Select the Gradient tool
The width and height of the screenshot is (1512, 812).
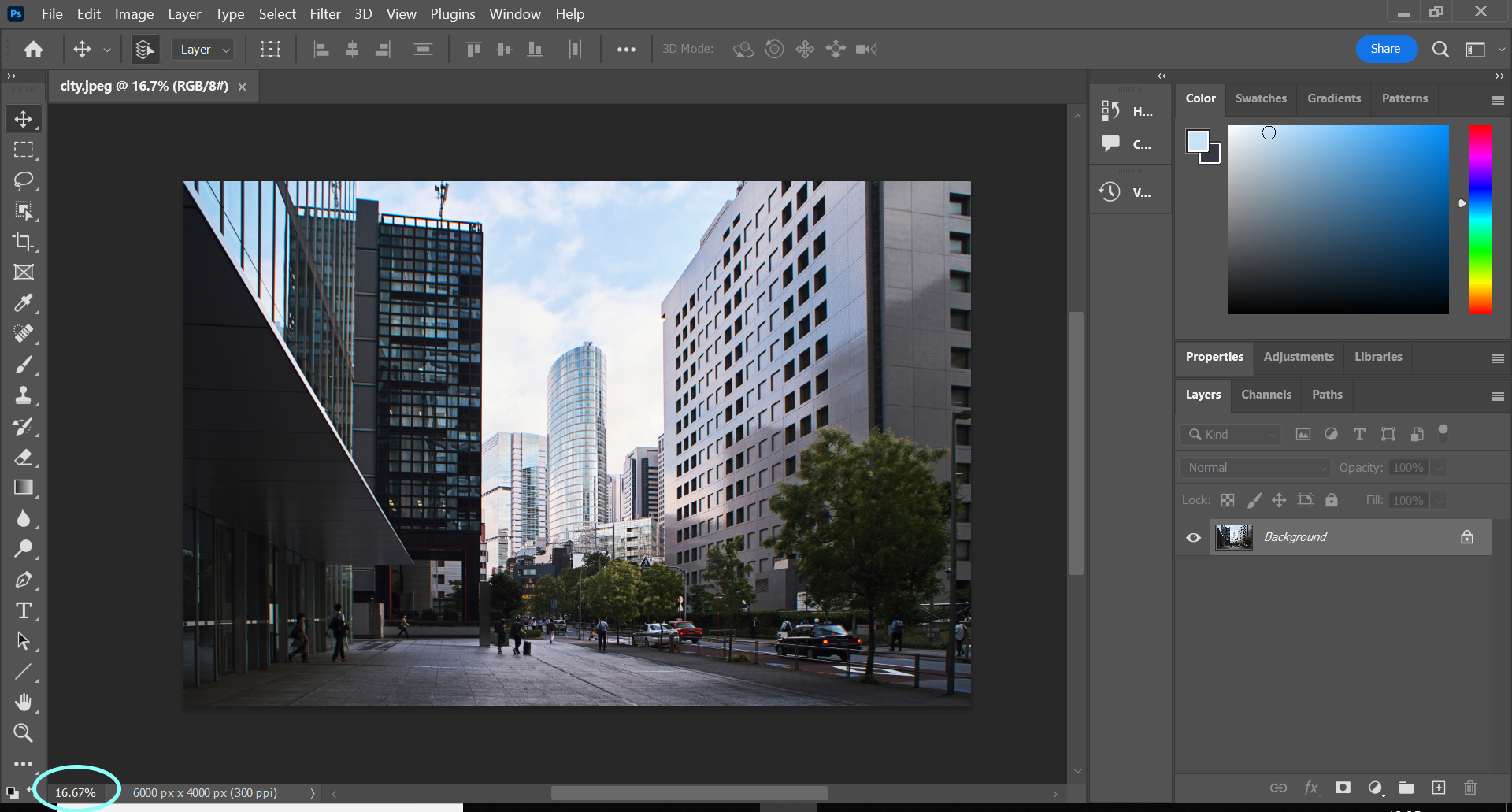point(24,488)
